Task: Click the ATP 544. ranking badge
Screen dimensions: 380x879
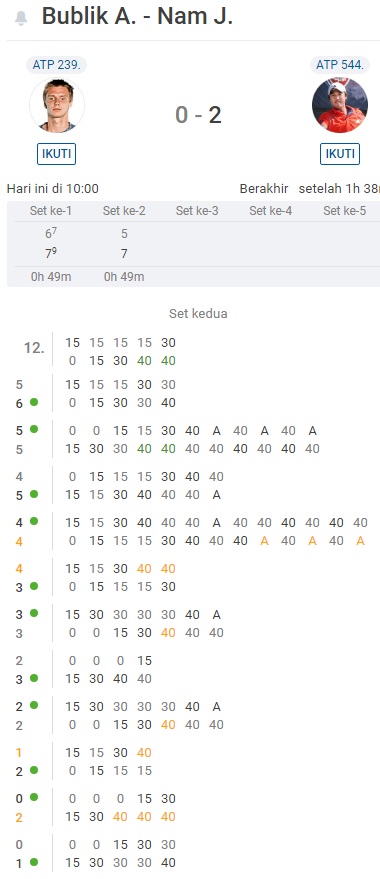Action: pyautogui.click(x=340, y=64)
